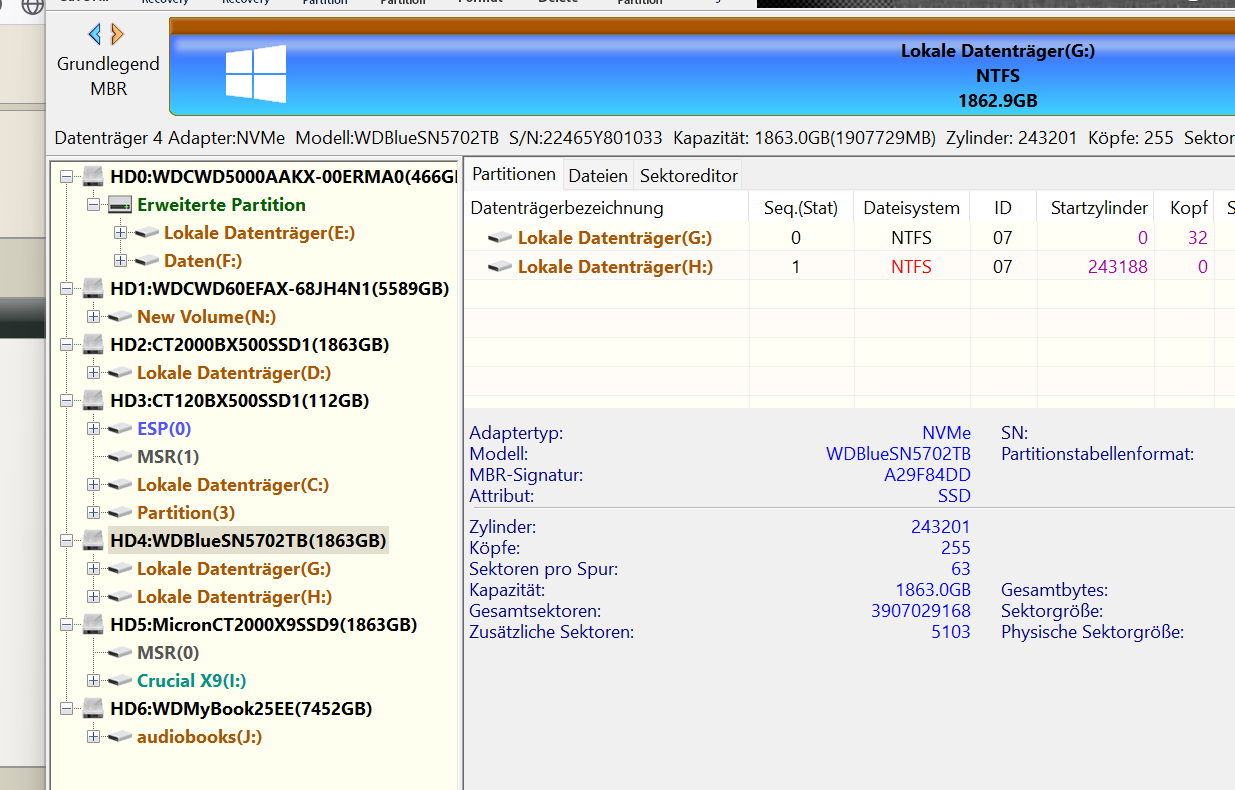
Task: Click the disk icon of HD0:WDCWD5000AAKX
Action: point(93,177)
